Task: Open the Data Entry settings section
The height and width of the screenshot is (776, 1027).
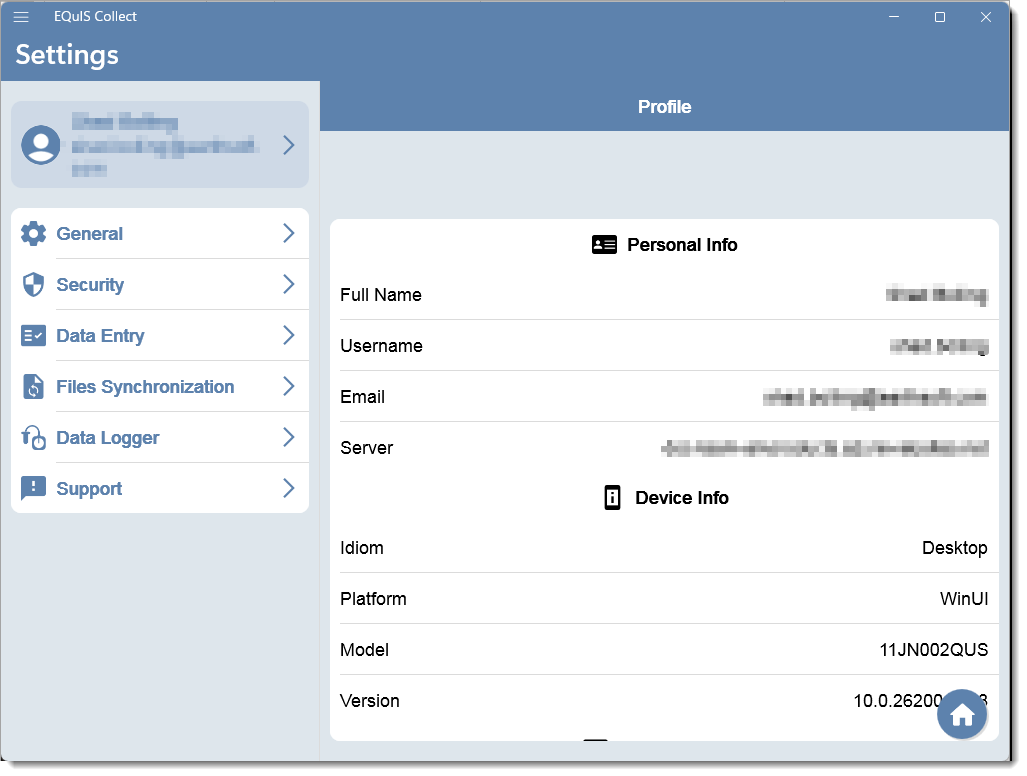Action: (x=160, y=335)
